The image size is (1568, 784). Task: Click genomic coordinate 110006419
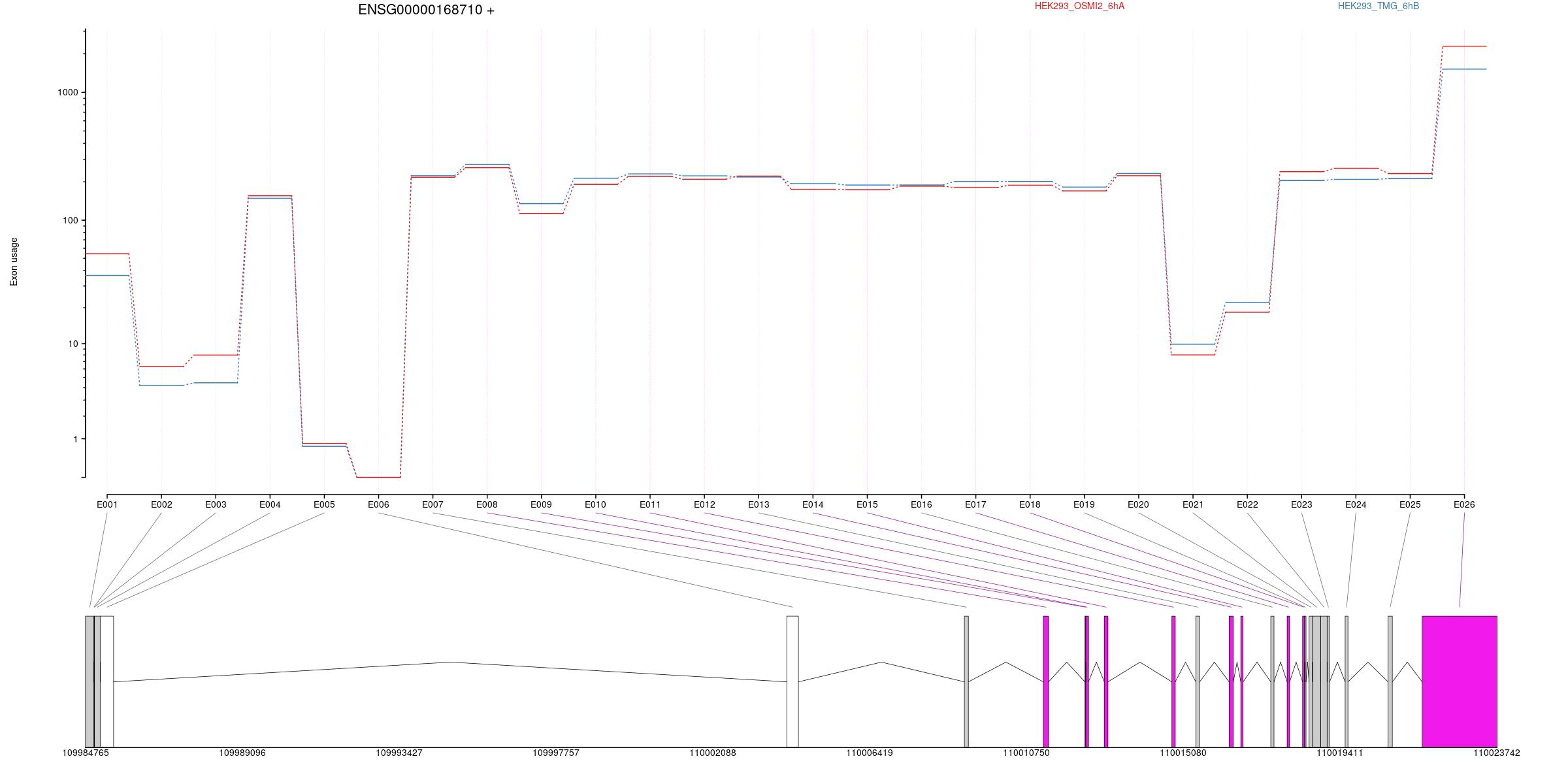(x=870, y=753)
